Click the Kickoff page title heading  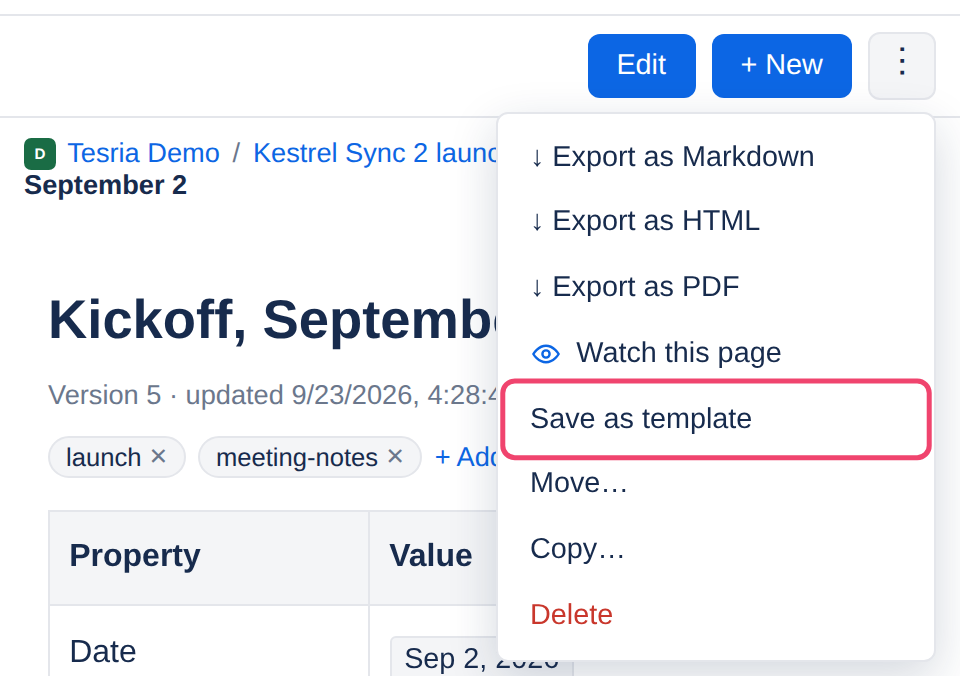272,320
